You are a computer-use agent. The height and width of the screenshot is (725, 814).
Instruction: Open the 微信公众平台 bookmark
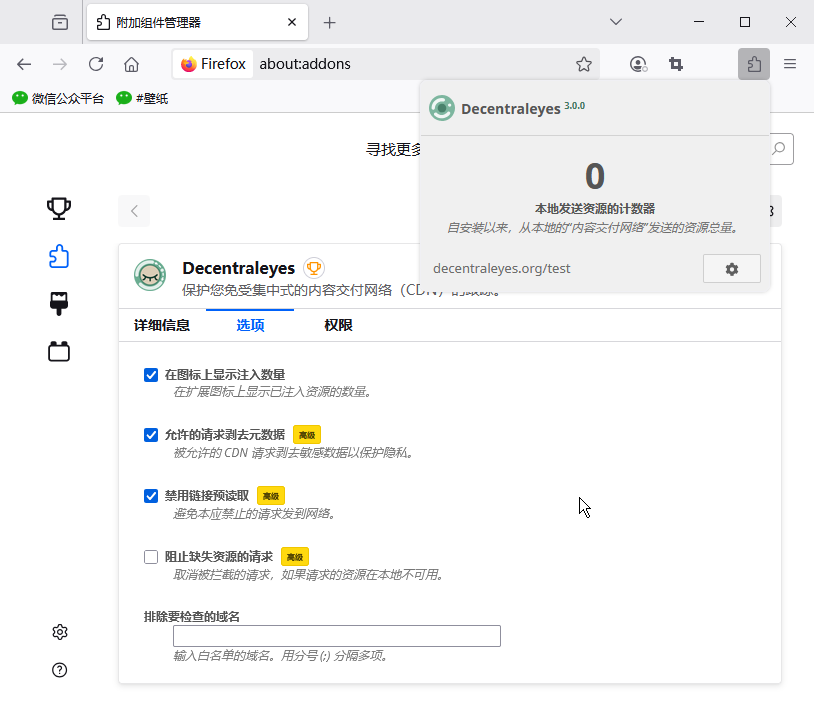tap(58, 99)
